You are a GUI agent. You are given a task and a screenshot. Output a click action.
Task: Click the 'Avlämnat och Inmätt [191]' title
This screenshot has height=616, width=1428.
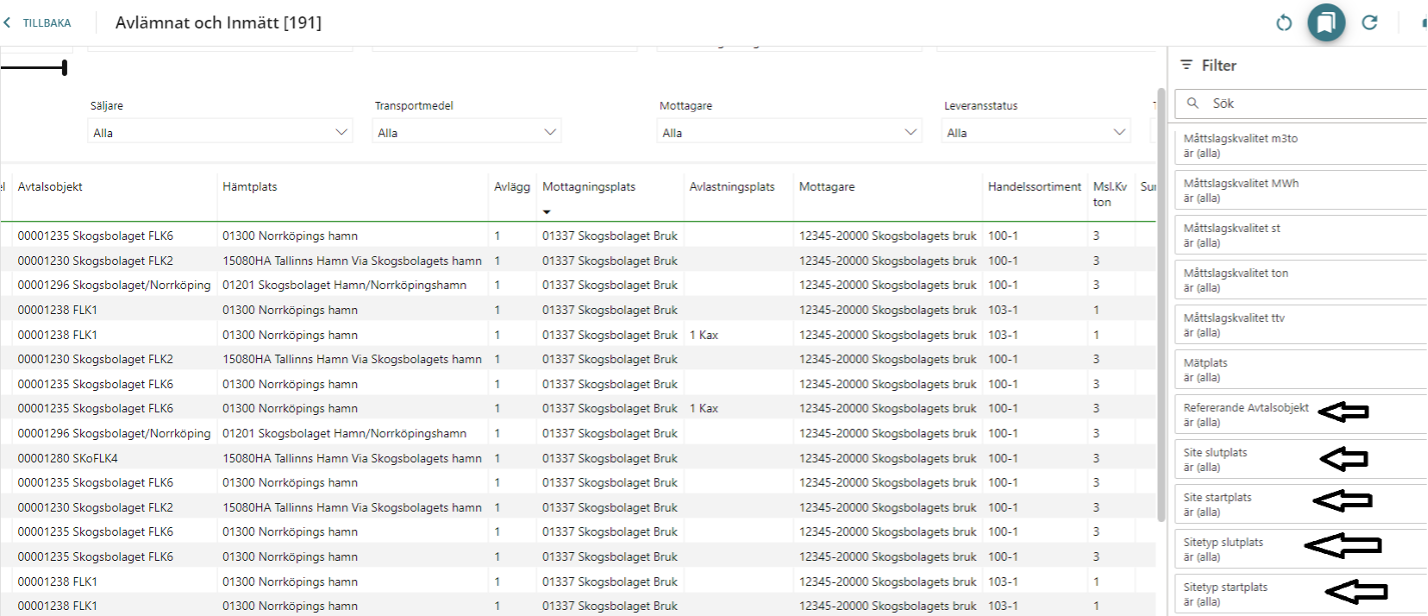(219, 22)
